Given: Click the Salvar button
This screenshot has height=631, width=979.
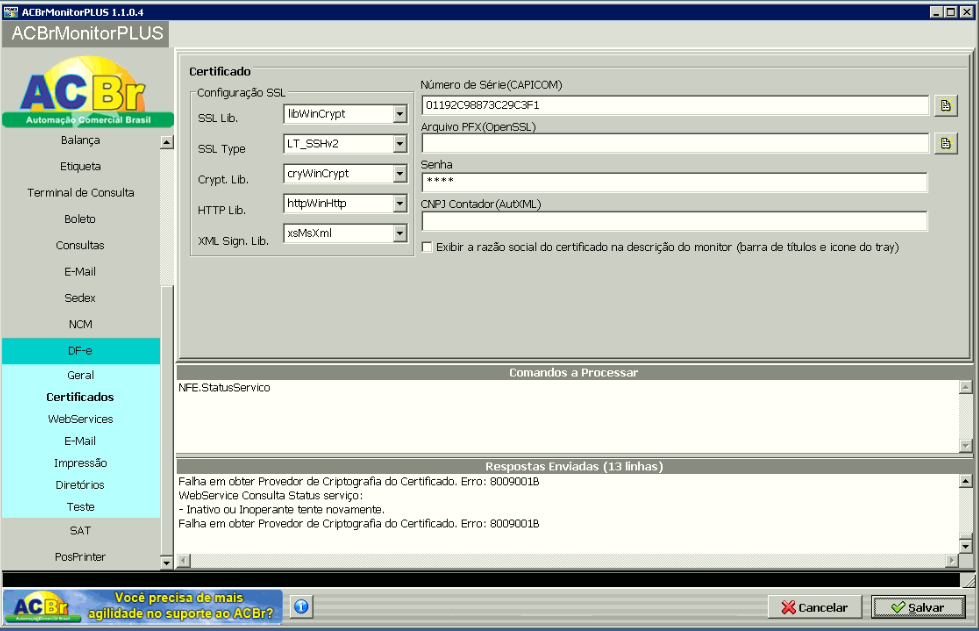Looking at the screenshot, I should click(x=918, y=607).
